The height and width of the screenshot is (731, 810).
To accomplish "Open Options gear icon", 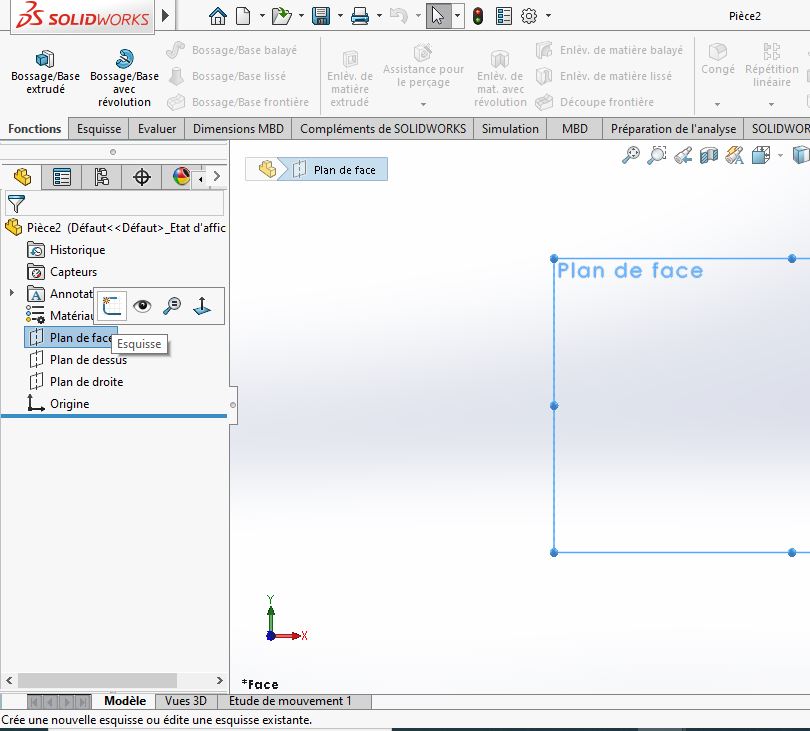I will [528, 16].
